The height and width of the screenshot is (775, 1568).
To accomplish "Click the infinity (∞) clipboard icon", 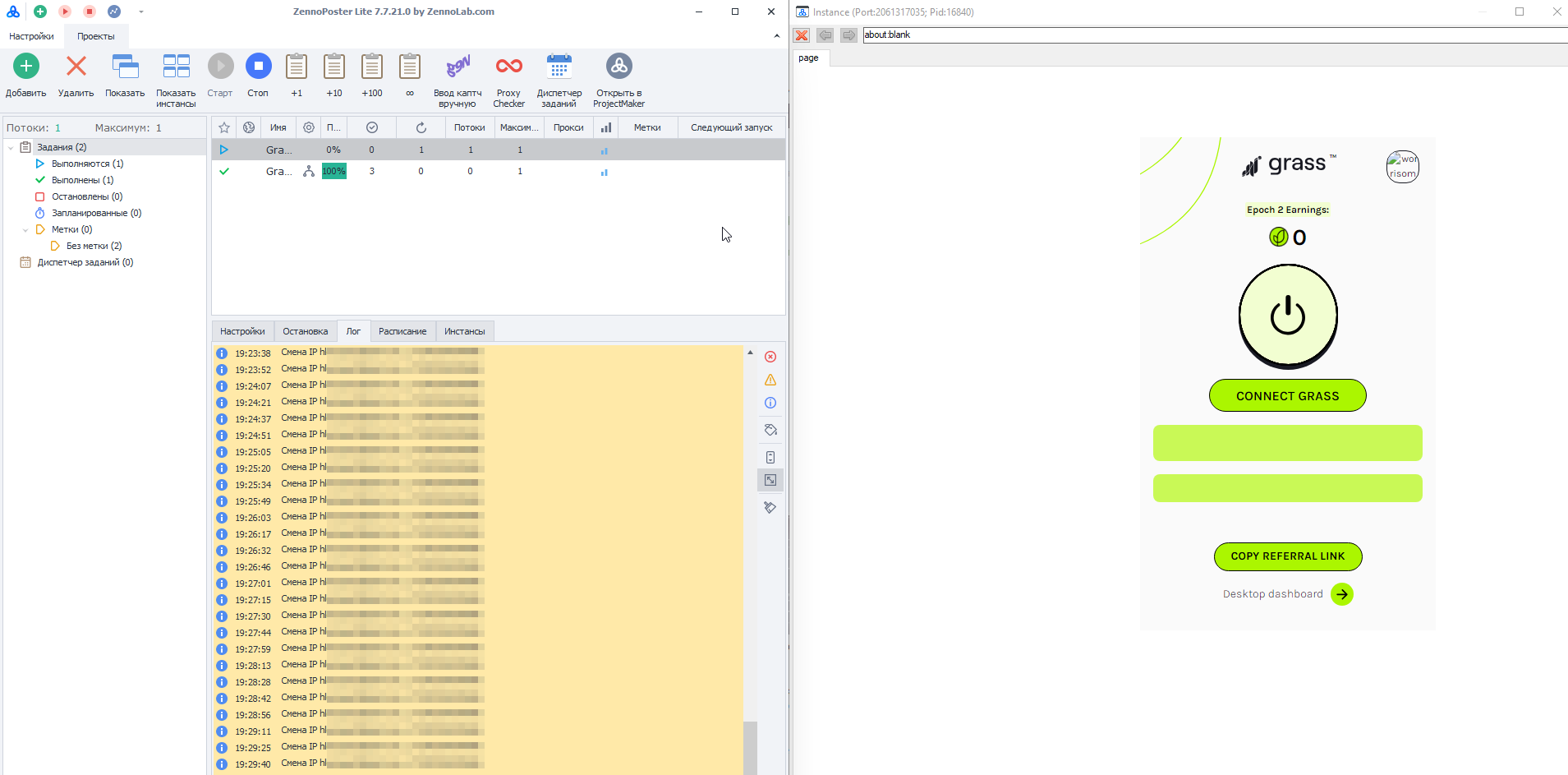I will (410, 66).
